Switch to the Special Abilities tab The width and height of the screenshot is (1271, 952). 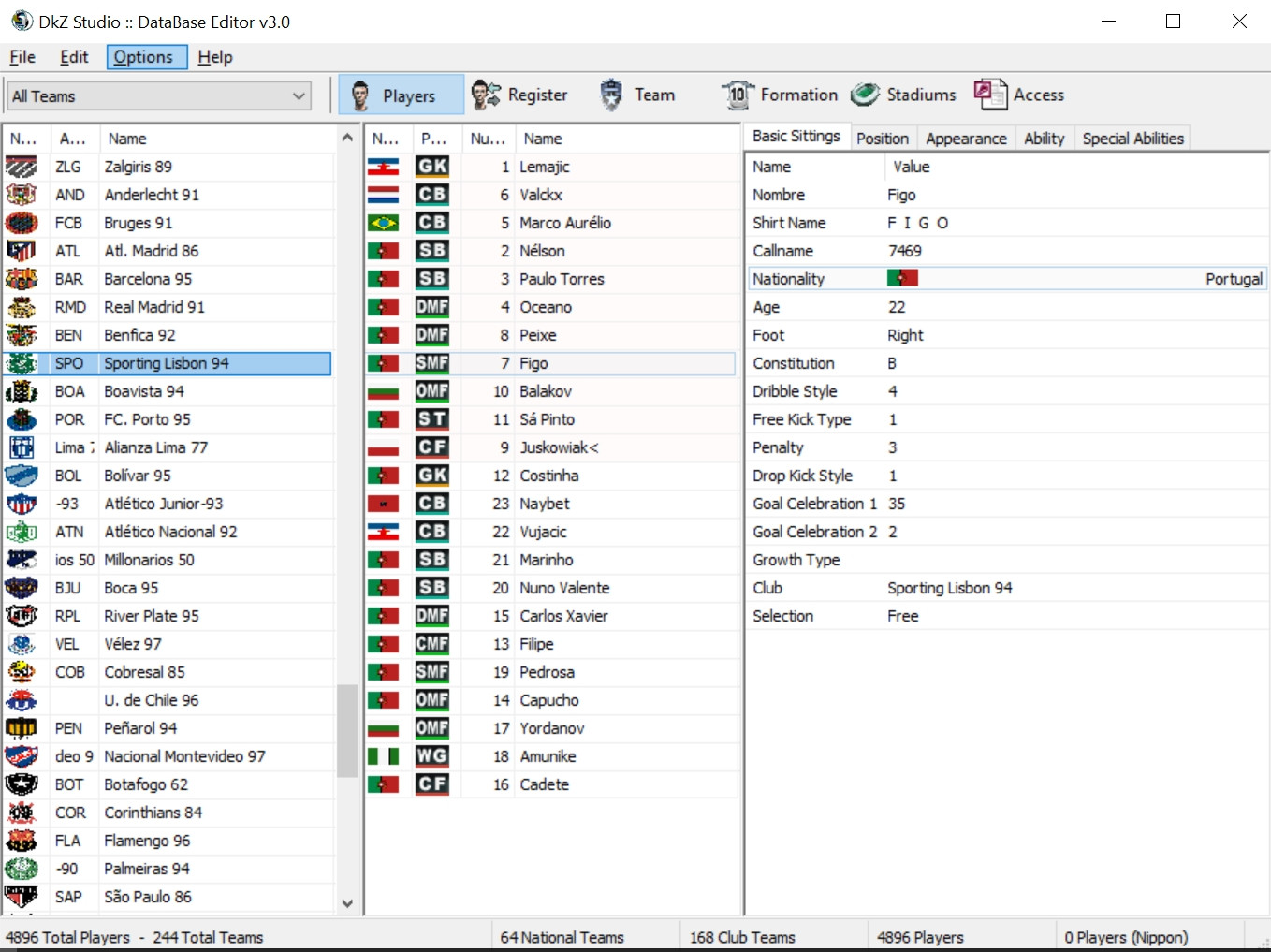[x=1133, y=139]
